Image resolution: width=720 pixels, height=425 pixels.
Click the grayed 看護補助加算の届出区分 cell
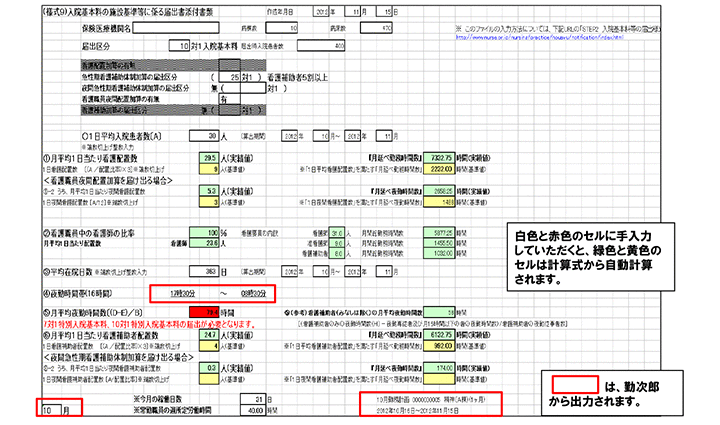point(230,110)
